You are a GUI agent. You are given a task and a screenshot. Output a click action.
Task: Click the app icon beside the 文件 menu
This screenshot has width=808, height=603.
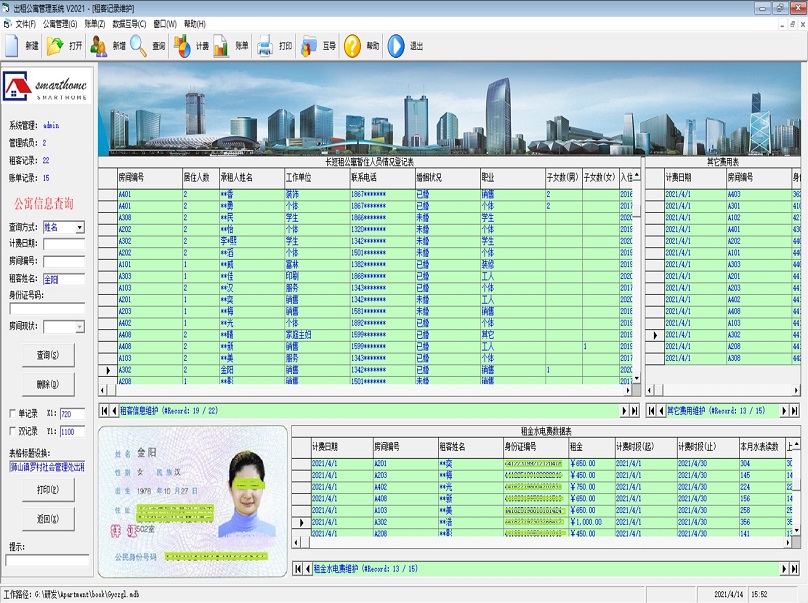7,24
